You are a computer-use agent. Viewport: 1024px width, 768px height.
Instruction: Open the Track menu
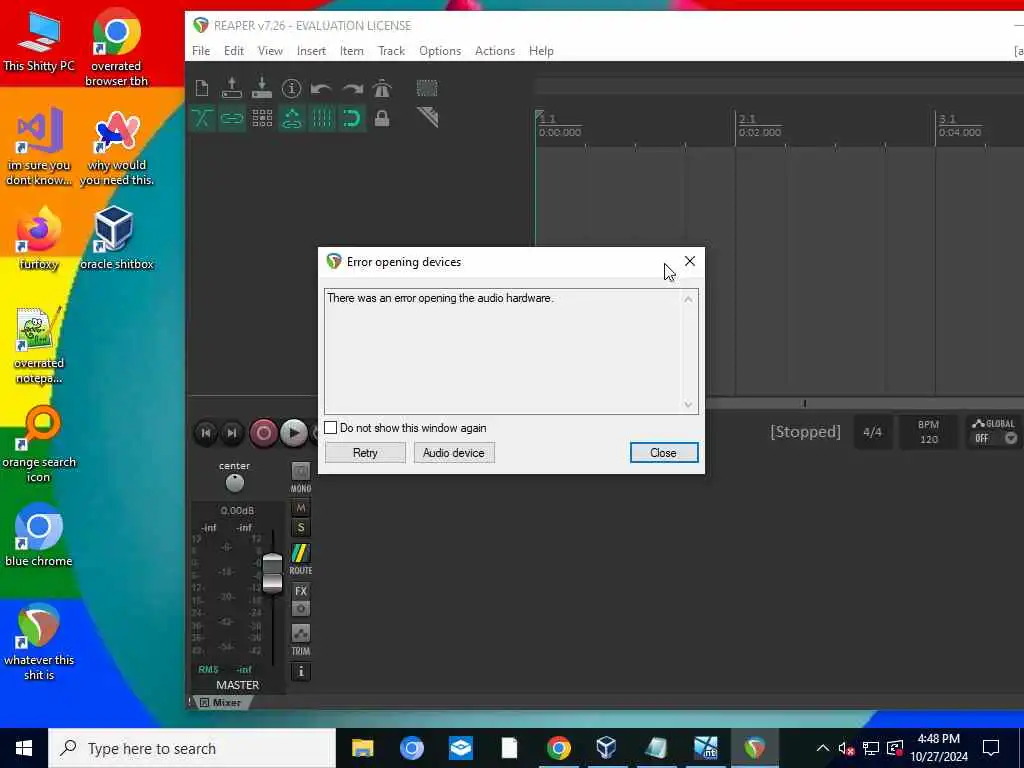click(391, 51)
